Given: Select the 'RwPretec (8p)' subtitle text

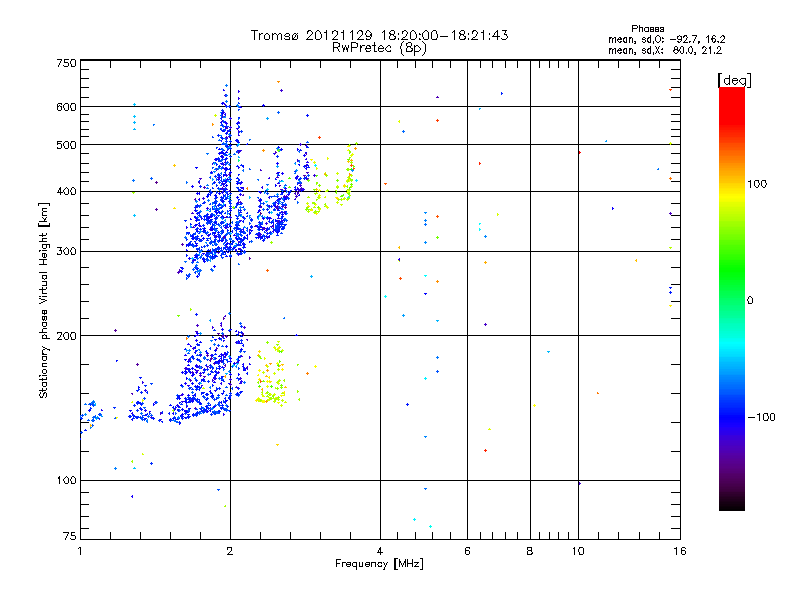Looking at the screenshot, I should coord(379,48).
